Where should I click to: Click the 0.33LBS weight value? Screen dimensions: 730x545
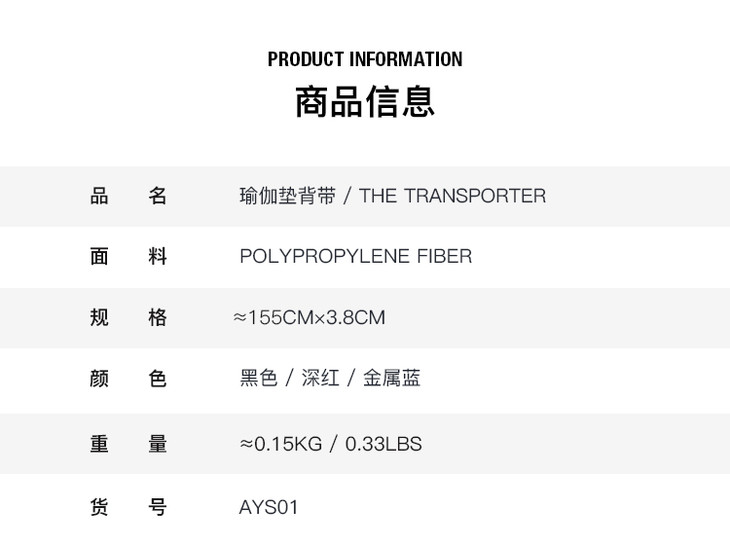pyautogui.click(x=384, y=444)
